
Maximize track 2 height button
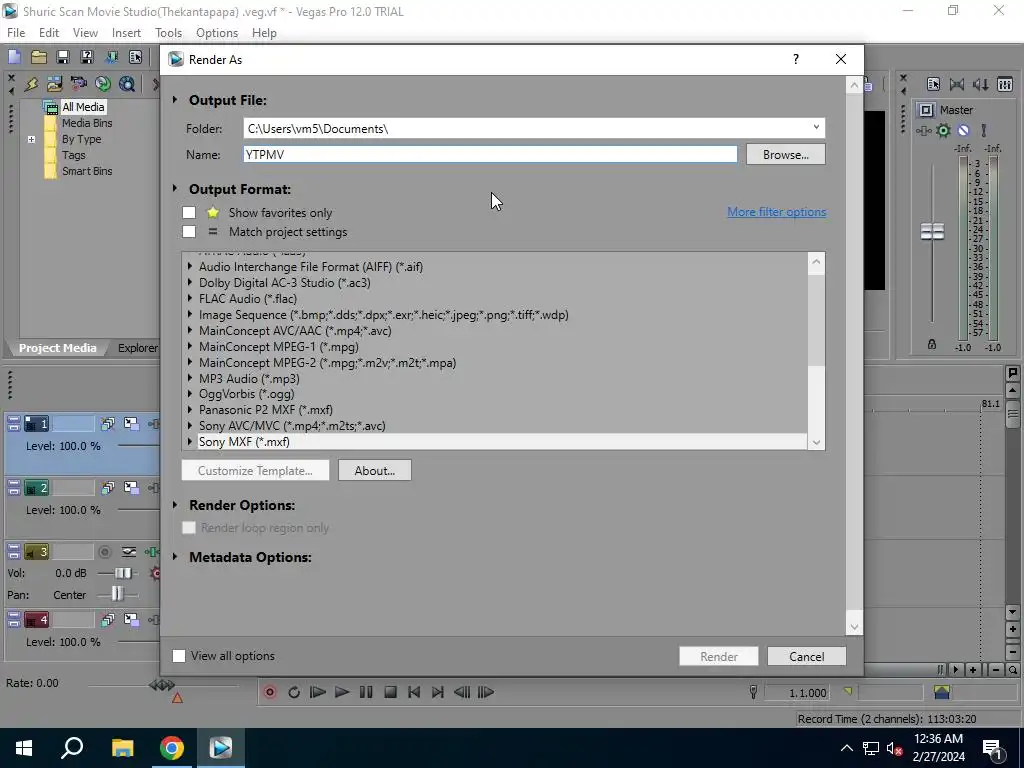coord(14,492)
